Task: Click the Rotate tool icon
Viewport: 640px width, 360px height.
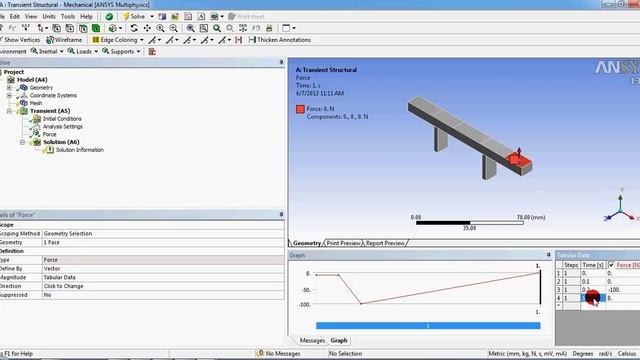Action: tap(134, 28)
